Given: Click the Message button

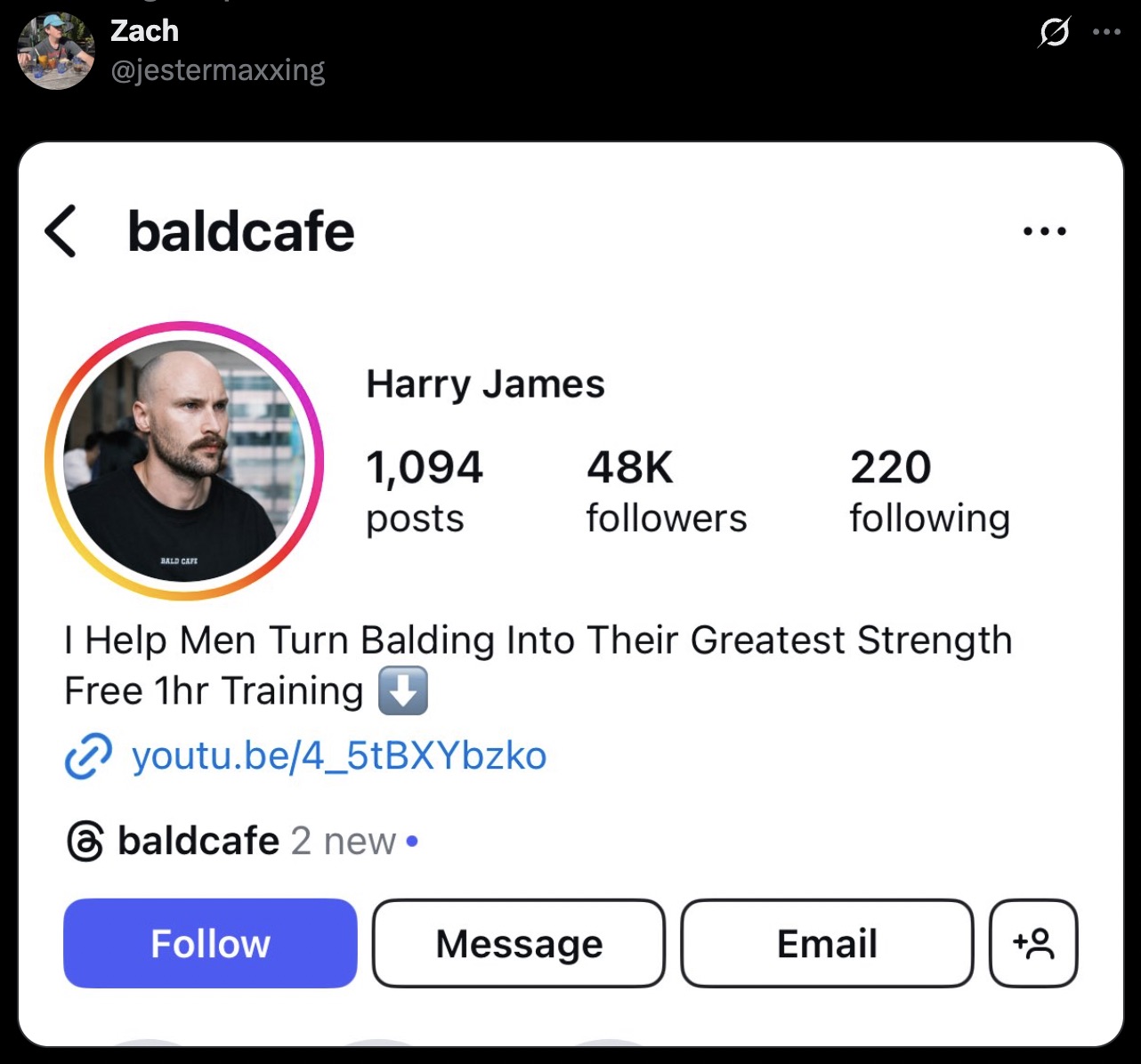Looking at the screenshot, I should (519, 943).
